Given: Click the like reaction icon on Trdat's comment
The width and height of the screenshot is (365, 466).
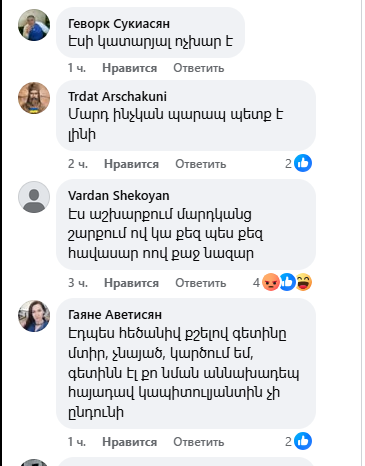Looking at the screenshot, I should [303, 163].
